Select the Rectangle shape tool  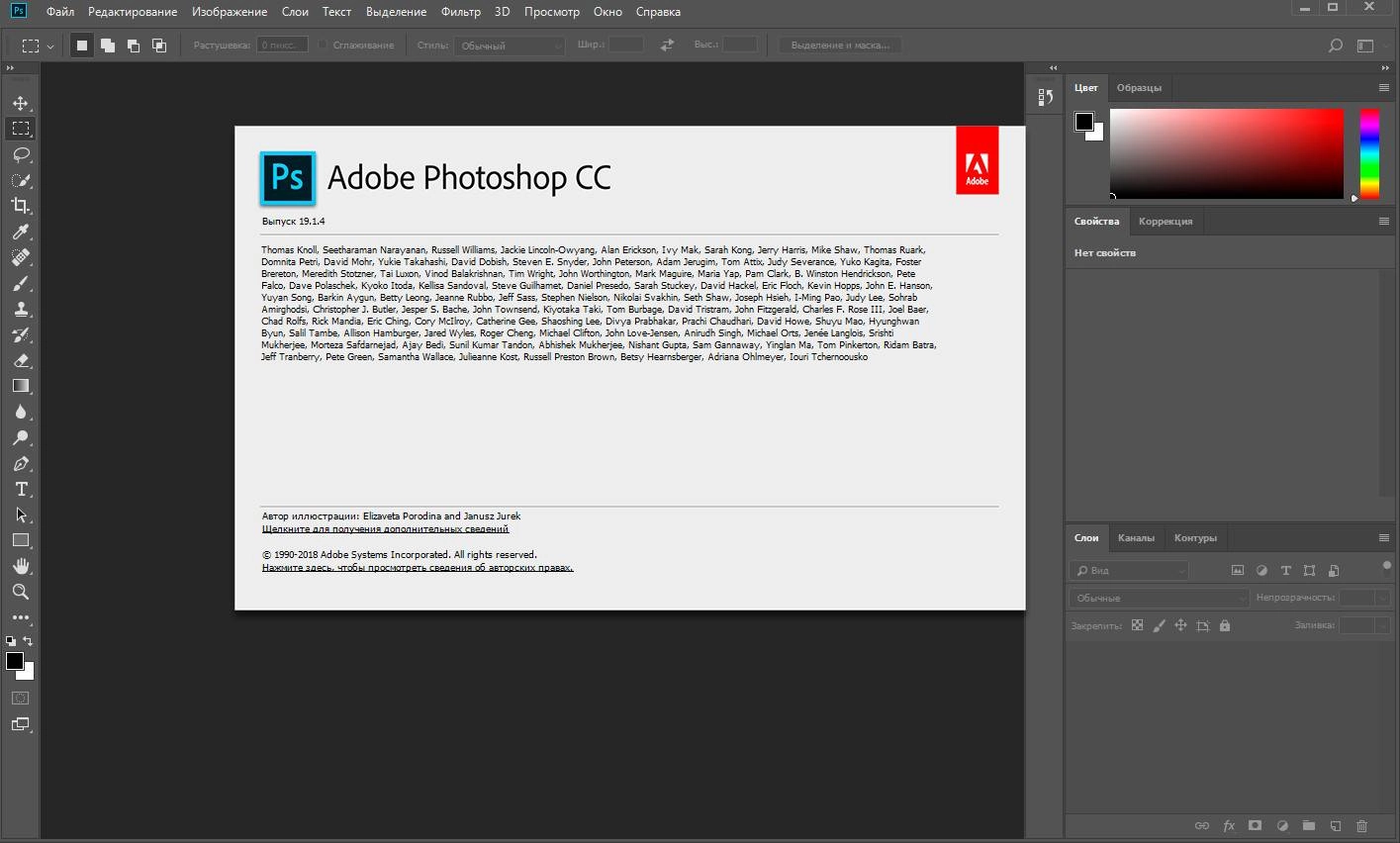pos(21,540)
